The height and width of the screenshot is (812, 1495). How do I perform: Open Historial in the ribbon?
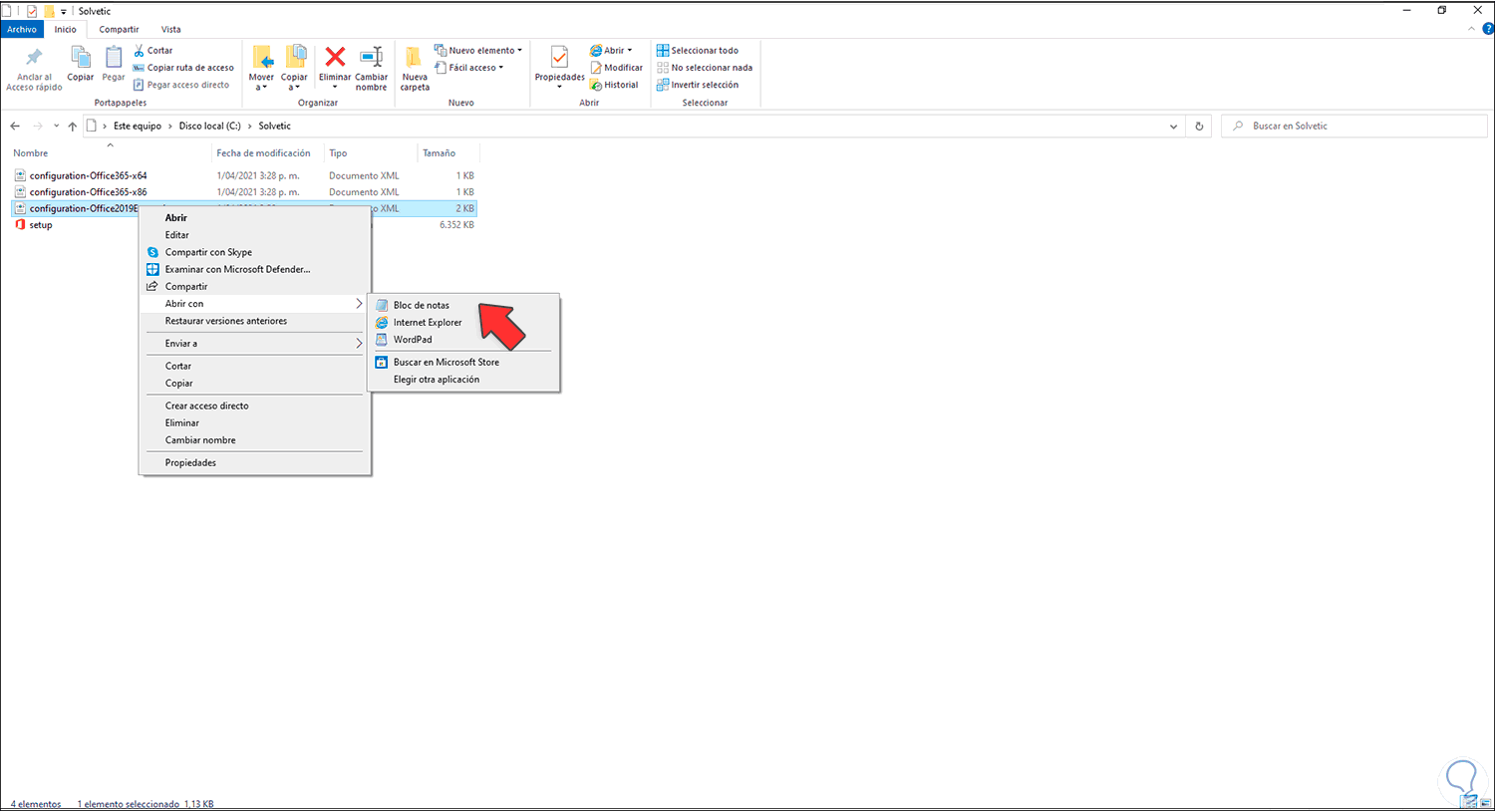[614, 85]
